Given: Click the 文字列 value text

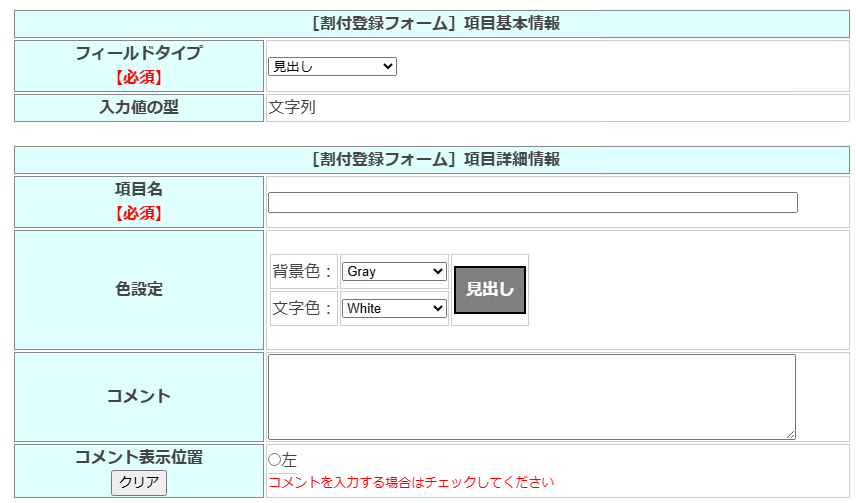Looking at the screenshot, I should tap(292, 107).
